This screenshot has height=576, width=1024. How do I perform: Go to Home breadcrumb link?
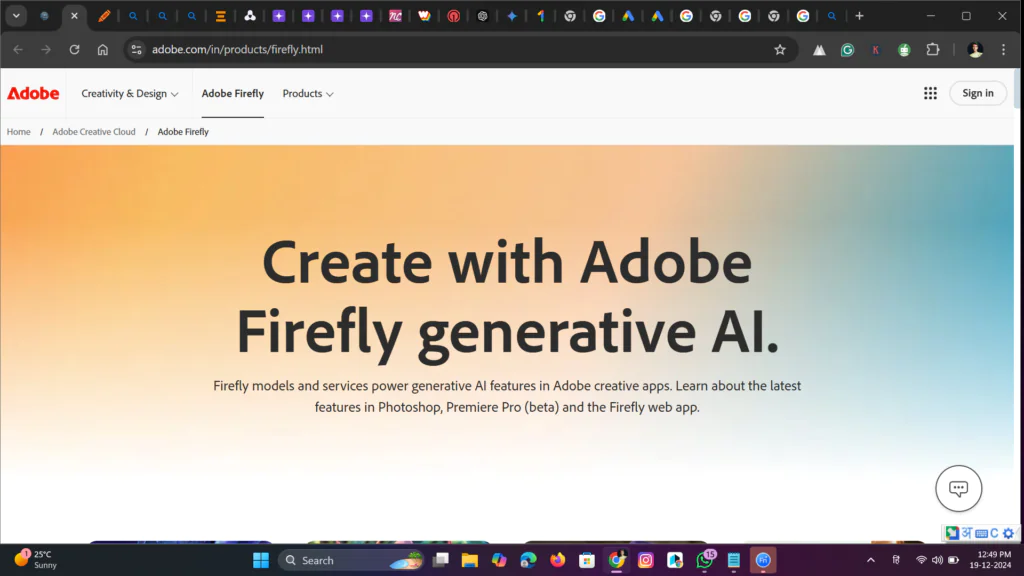click(x=18, y=132)
